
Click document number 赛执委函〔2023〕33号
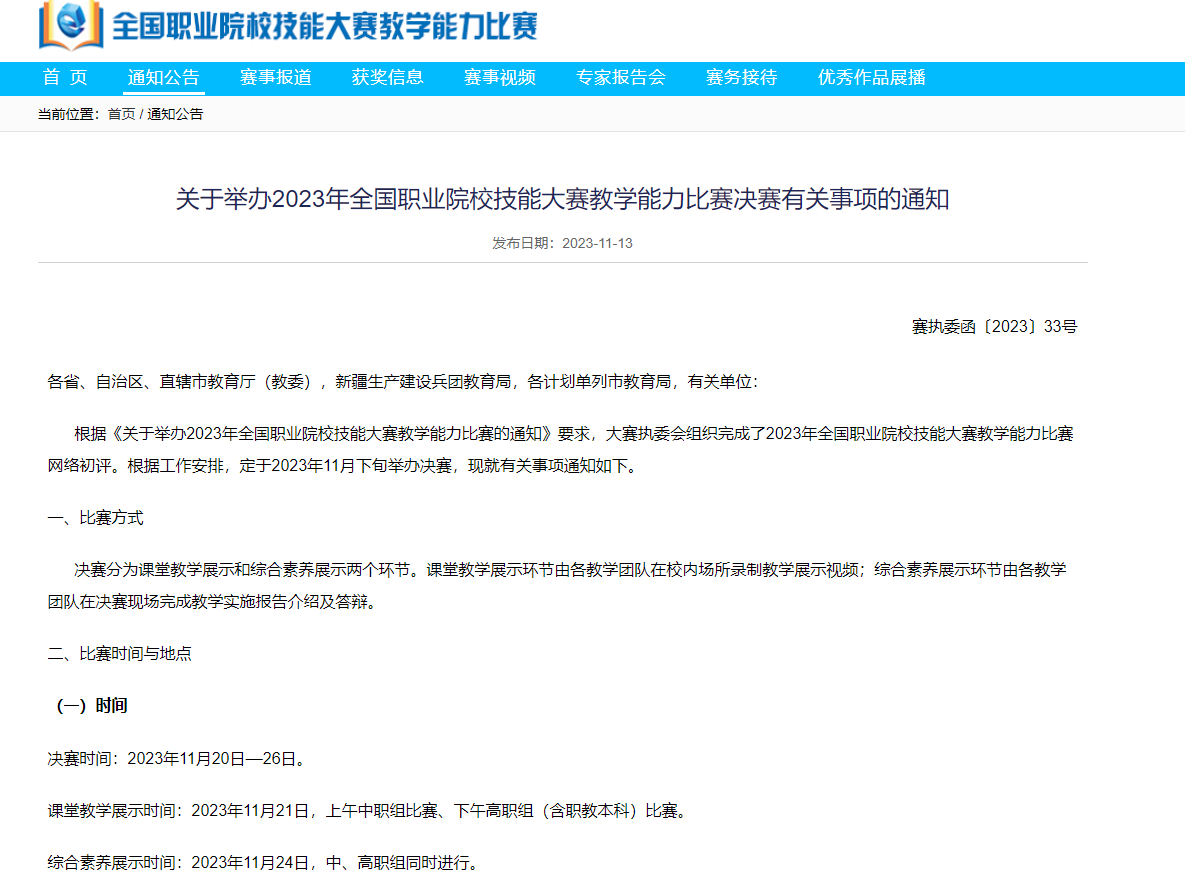[x=994, y=326]
